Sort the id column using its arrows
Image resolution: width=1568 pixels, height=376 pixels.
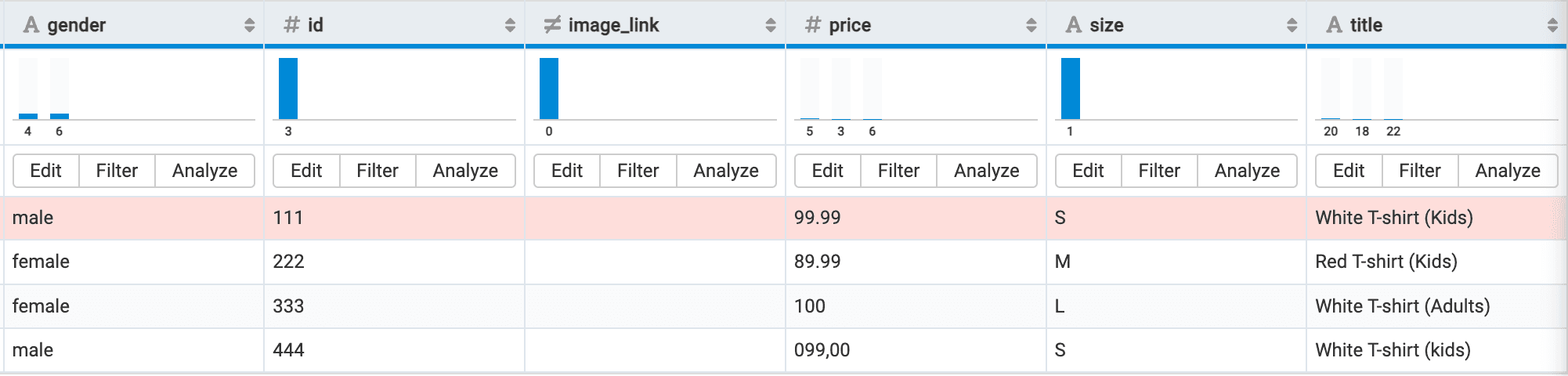click(510, 25)
